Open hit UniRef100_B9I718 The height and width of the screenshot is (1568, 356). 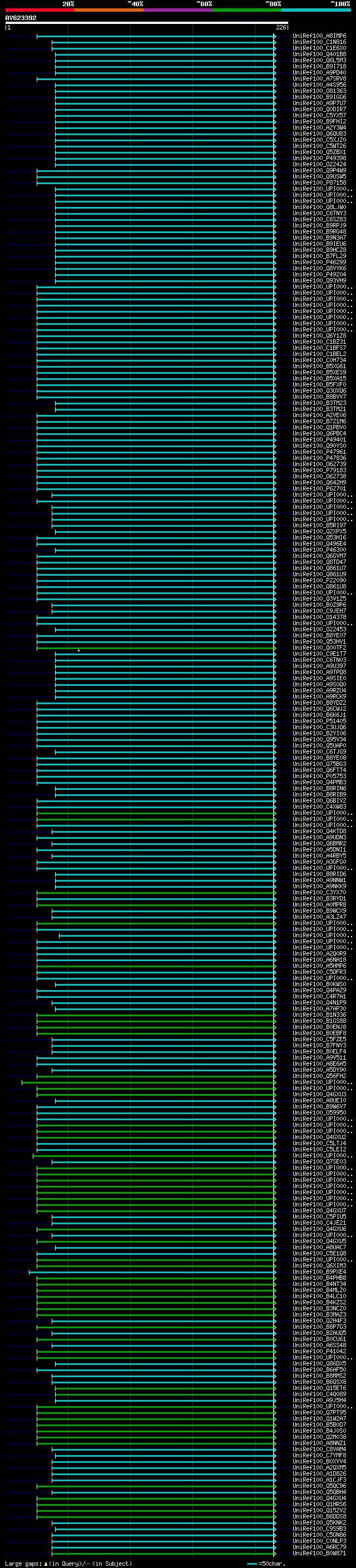coord(319,66)
